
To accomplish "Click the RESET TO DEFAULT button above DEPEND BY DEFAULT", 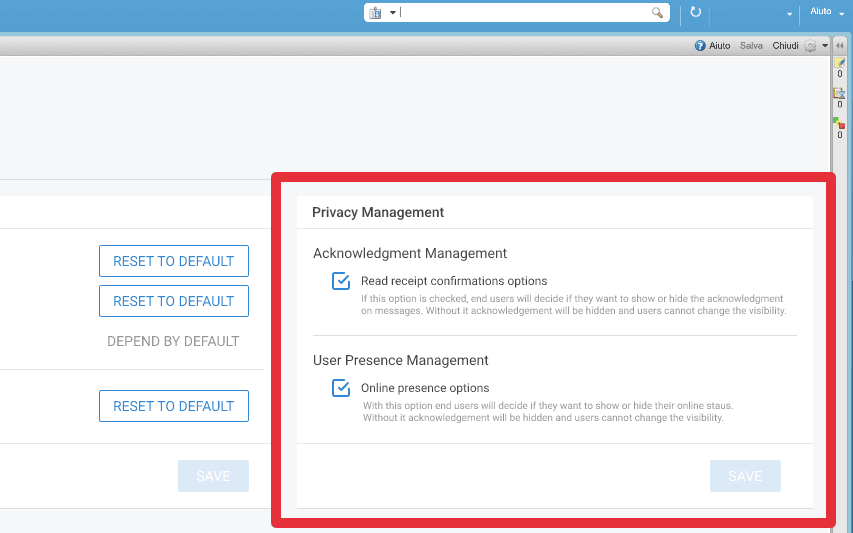I will pyautogui.click(x=174, y=301).
